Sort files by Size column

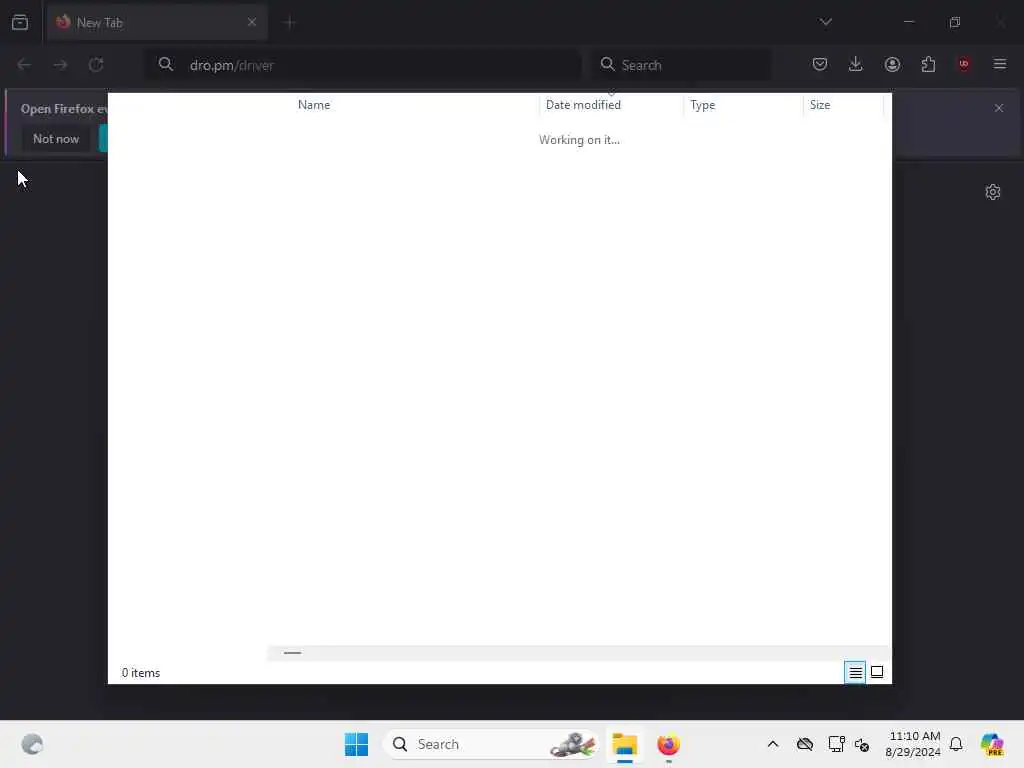pyautogui.click(x=820, y=105)
